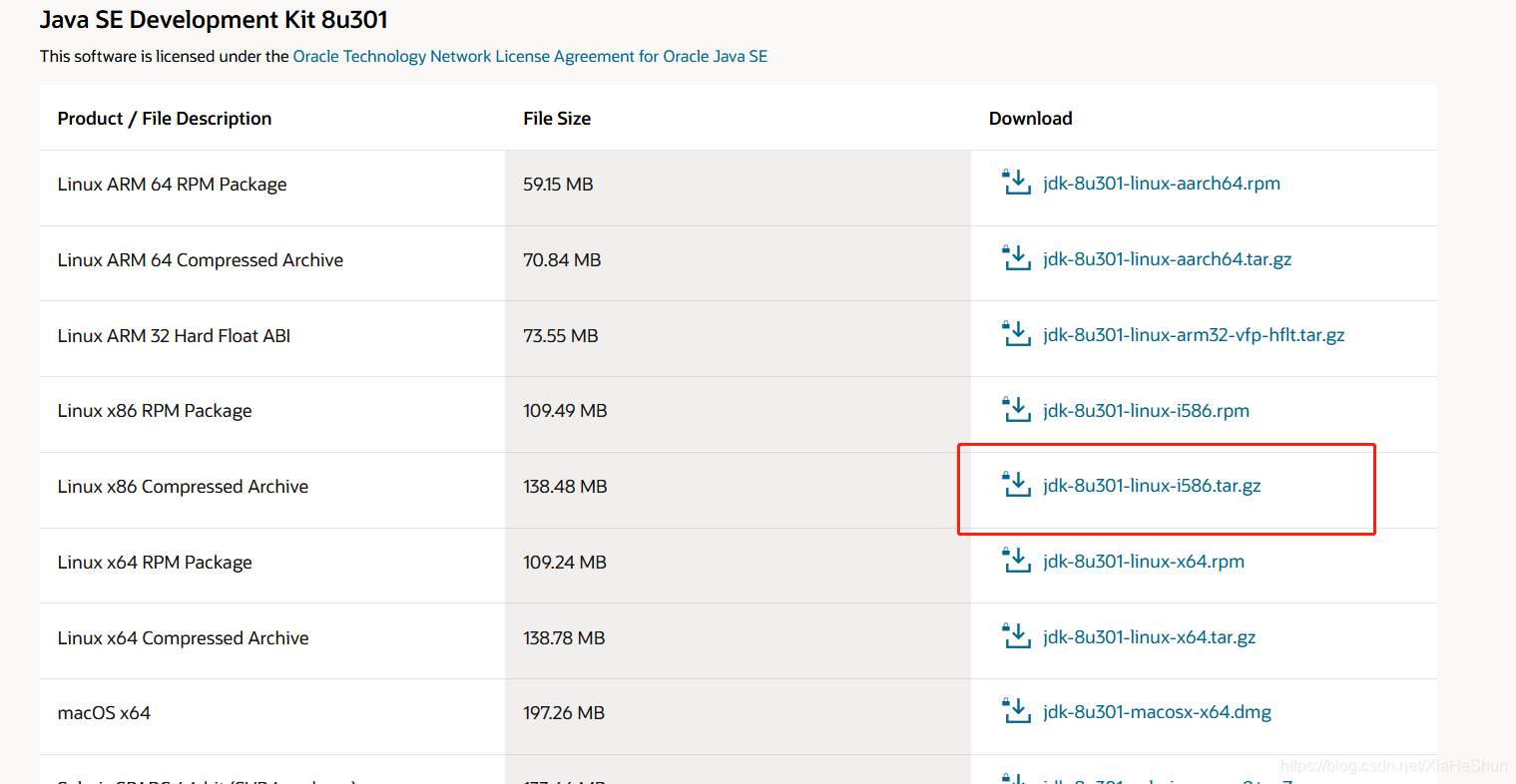This screenshot has height=784, width=1516.
Task: Click Product / File Description column header
Action: (x=165, y=119)
